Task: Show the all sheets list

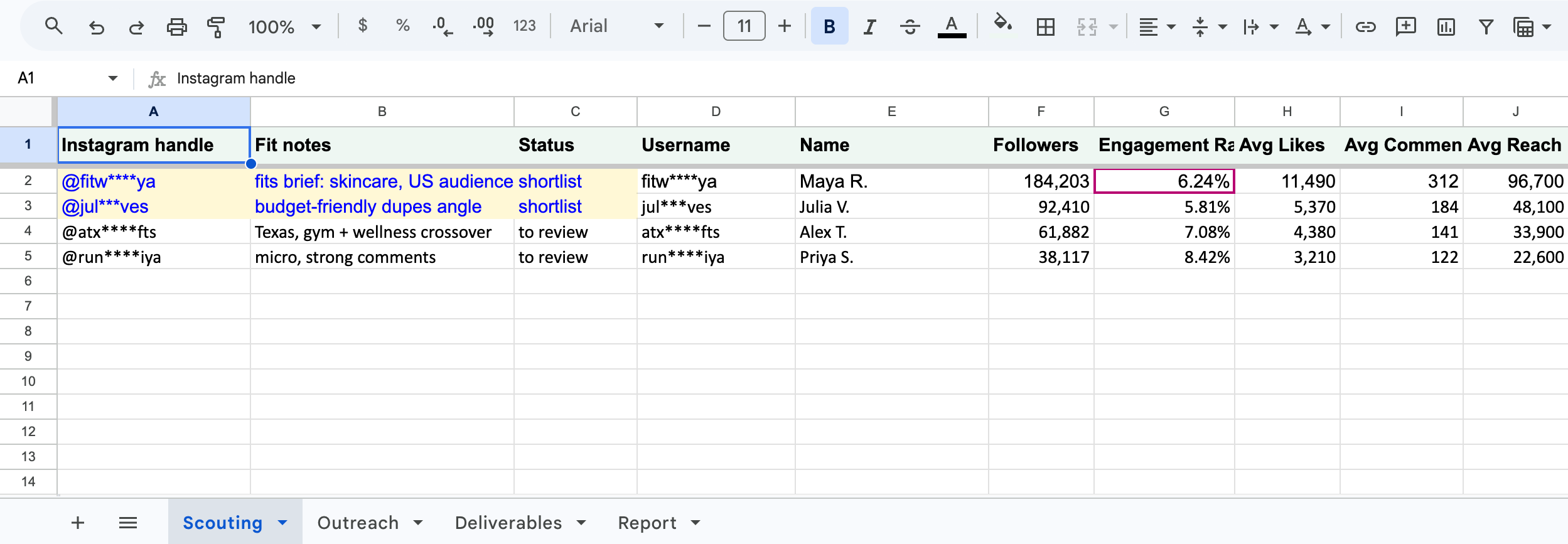Action: 128,522
